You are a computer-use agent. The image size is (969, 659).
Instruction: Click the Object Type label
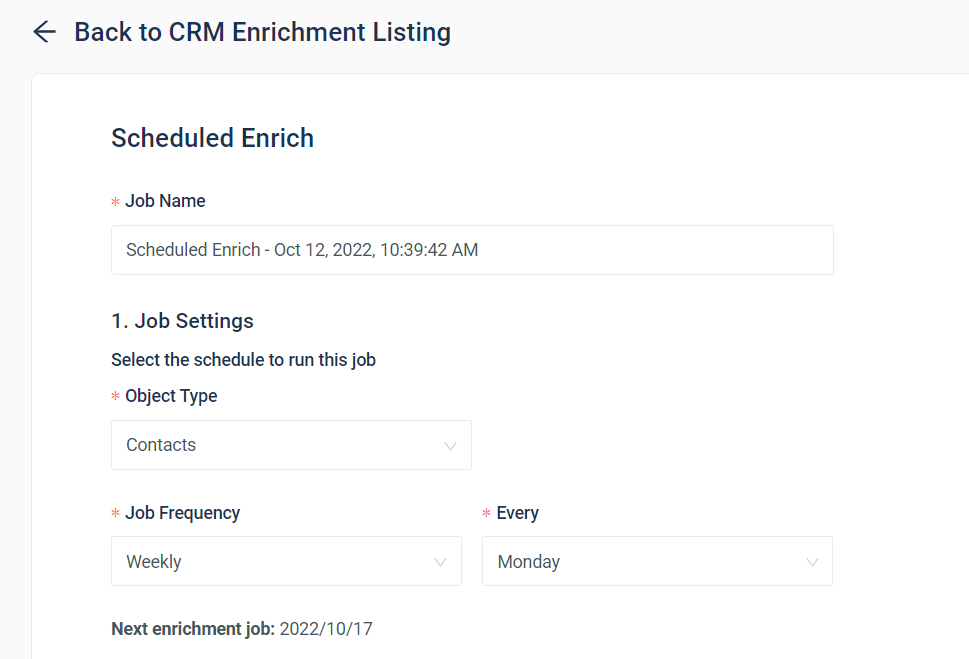tap(171, 396)
